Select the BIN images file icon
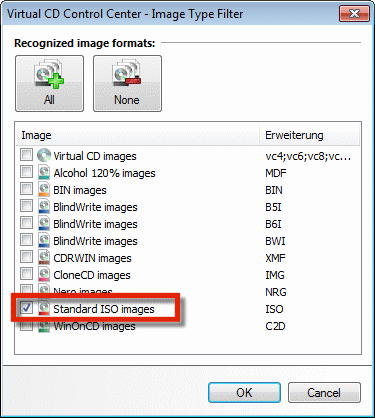Screen dimensions: 375x418 coord(44,189)
